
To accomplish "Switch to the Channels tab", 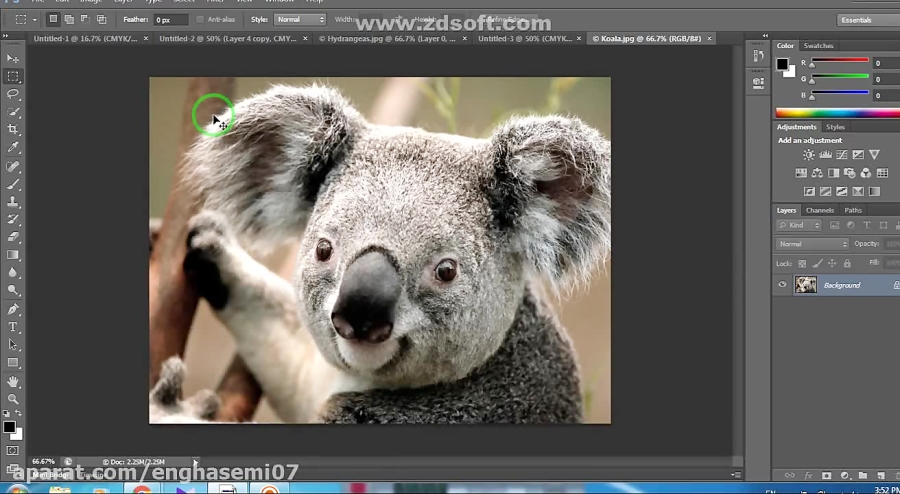I will [819, 211].
